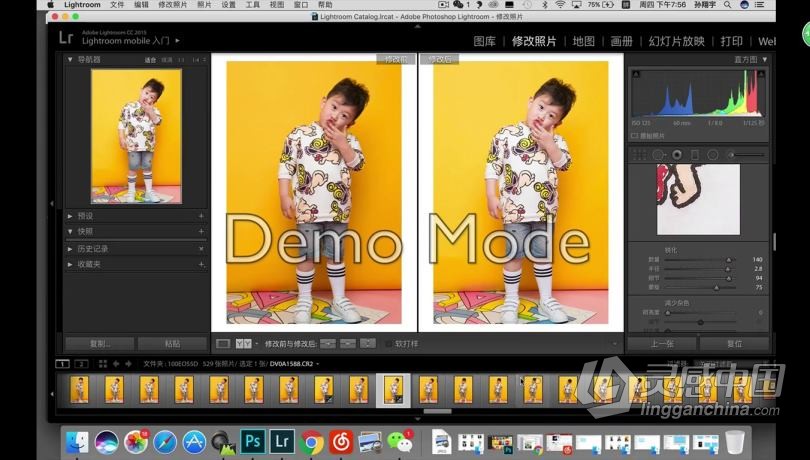Switch to Book (画册) module
The width and height of the screenshot is (810, 460).
[x=621, y=41]
